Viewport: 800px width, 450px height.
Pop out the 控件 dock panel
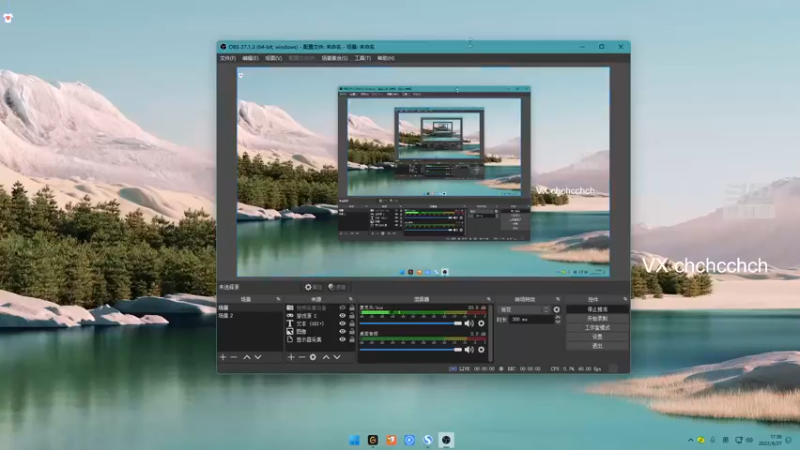pyautogui.click(x=625, y=299)
